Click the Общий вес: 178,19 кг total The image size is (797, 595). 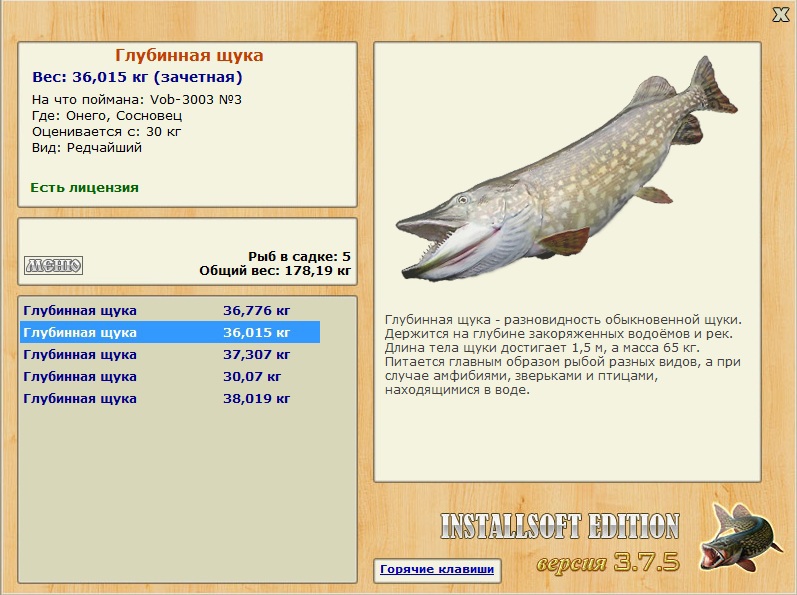click(x=275, y=270)
